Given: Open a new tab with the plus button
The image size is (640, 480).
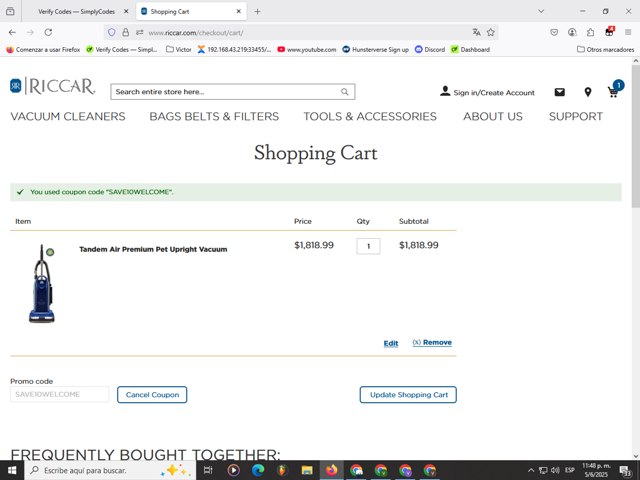Looking at the screenshot, I should coord(257,11).
